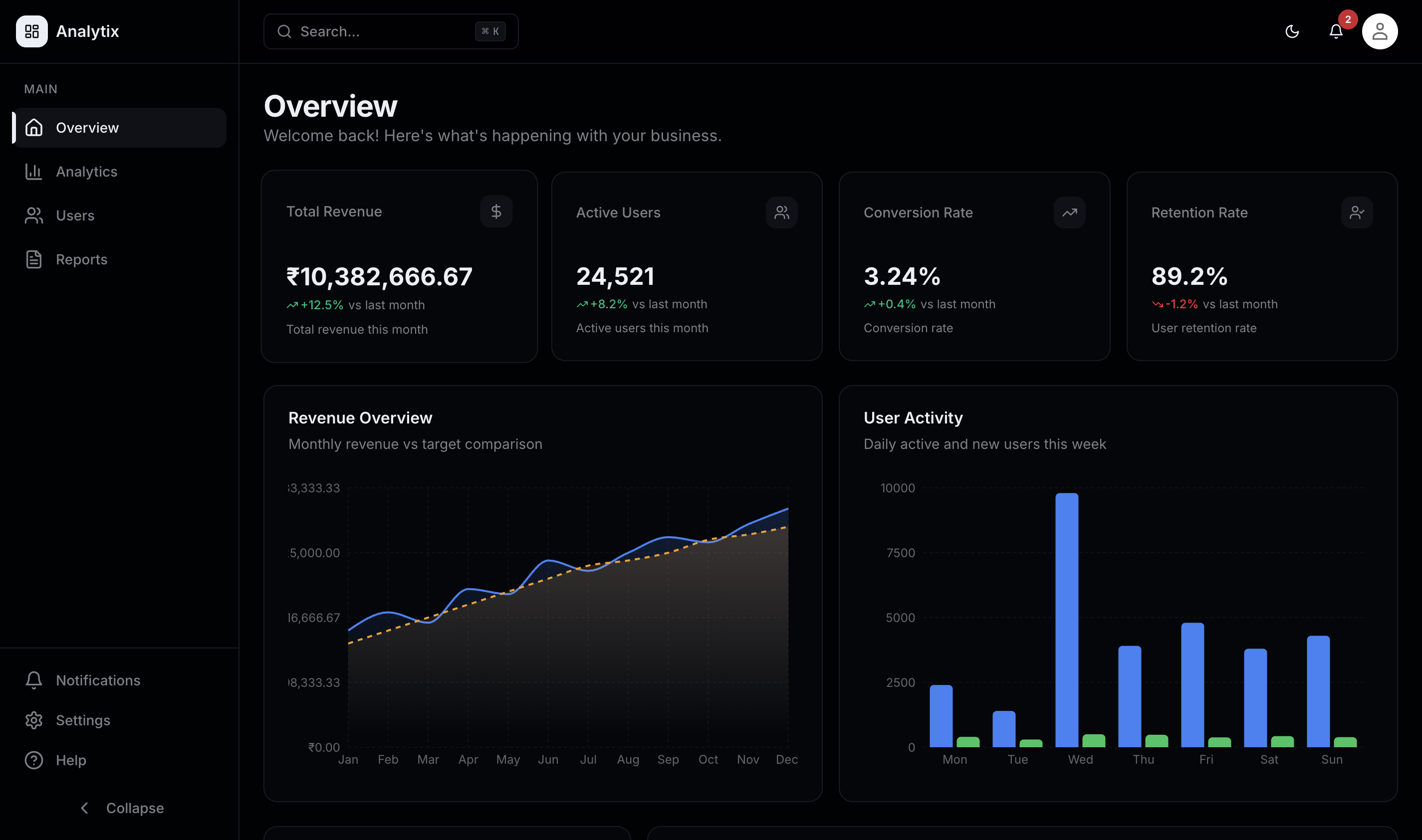This screenshot has width=1422, height=840.
Task: Select the Analytics bar-chart icon in sidebar
Action: click(x=33, y=172)
